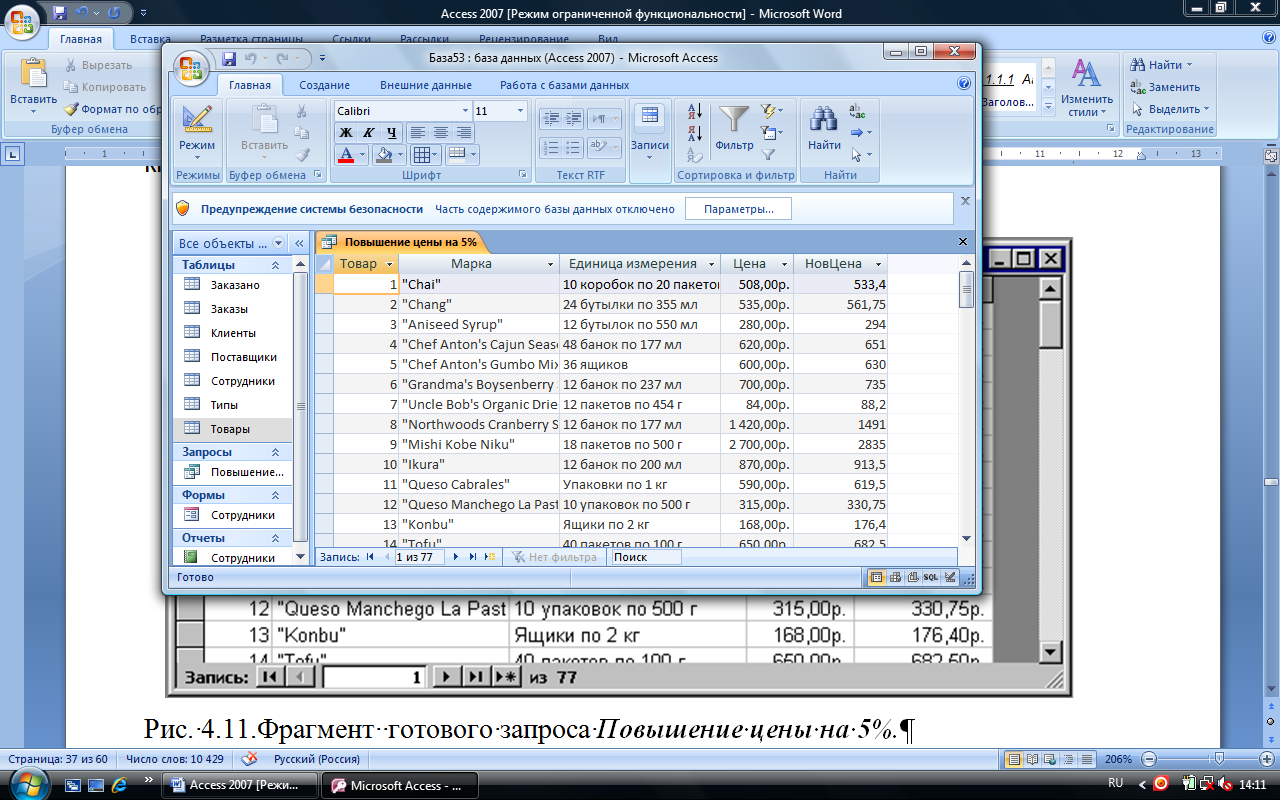Save via Access quick access toolbar
Screen dimensions: 1280x800
230,59
